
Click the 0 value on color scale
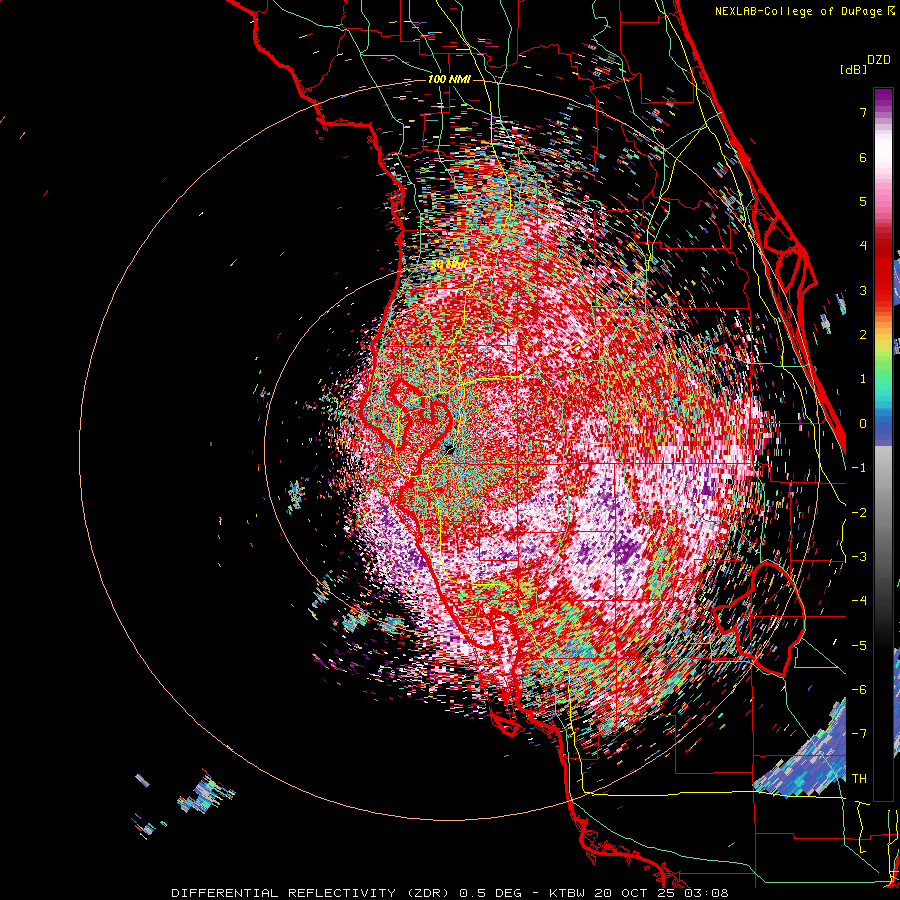[x=863, y=424]
